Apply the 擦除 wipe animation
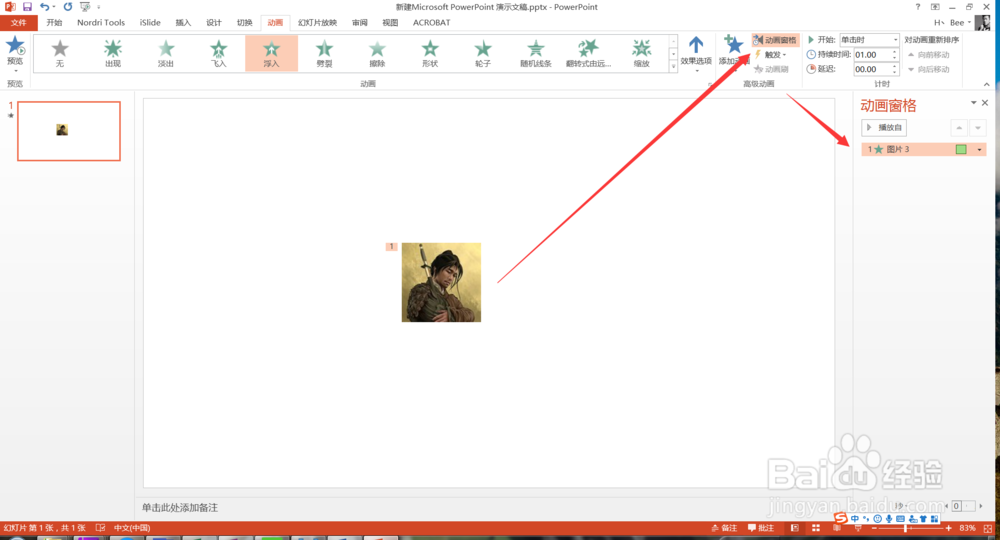This screenshot has width=1000, height=540. tap(378, 53)
